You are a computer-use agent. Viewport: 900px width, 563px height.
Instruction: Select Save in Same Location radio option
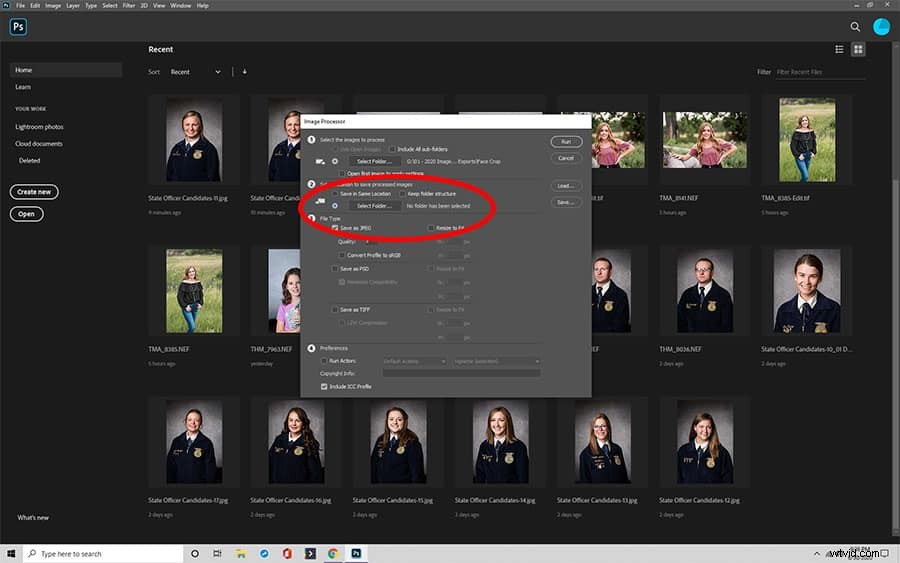[335, 194]
